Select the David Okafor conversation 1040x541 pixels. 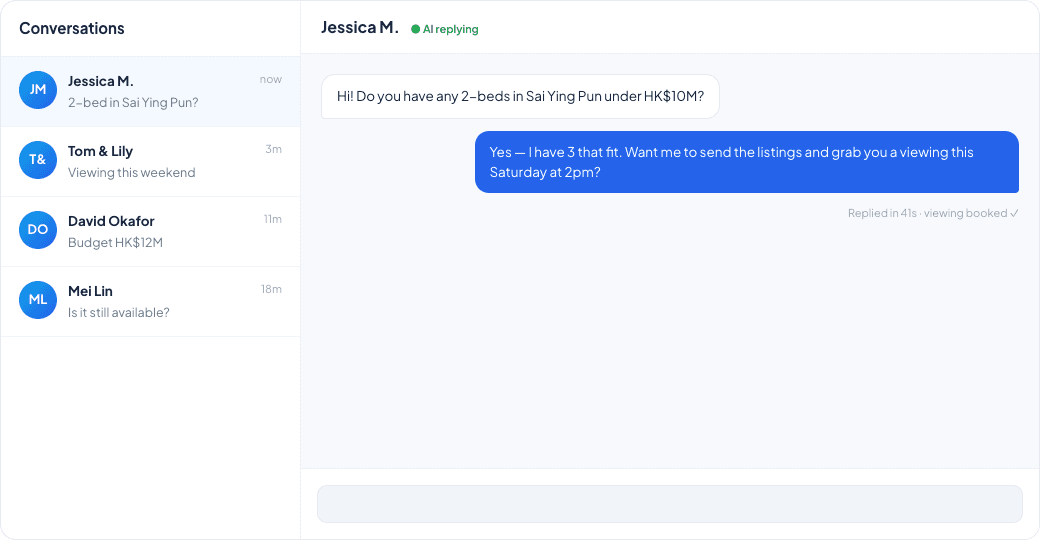[x=151, y=231]
